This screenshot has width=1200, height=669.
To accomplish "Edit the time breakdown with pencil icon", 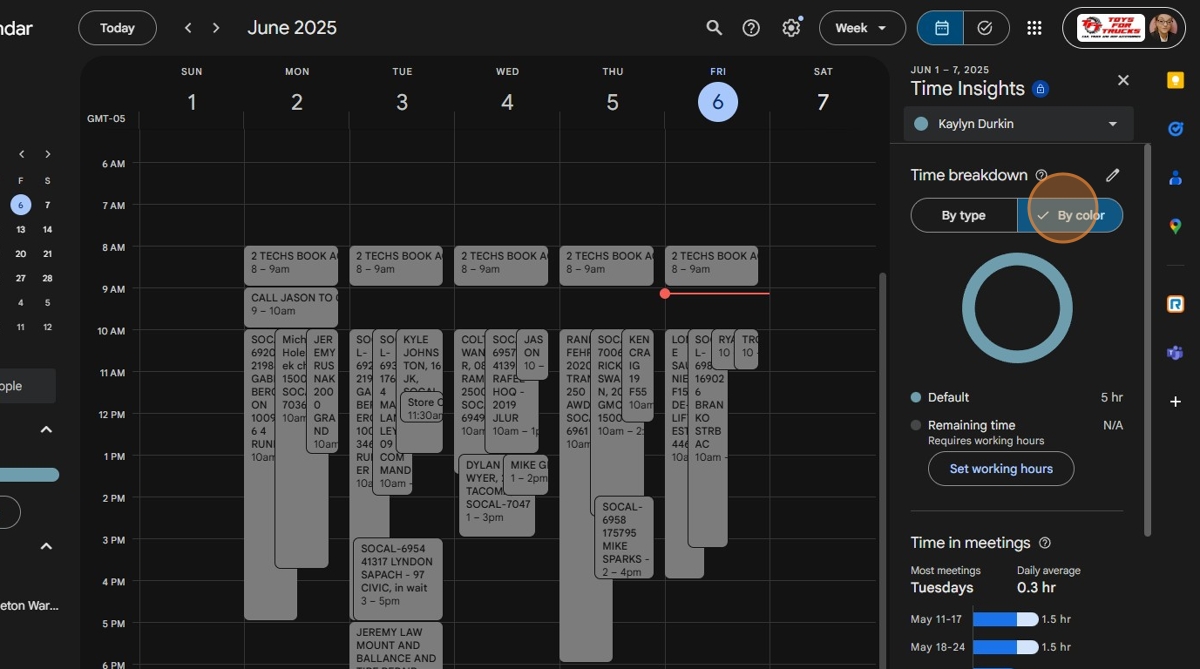I will pos(1113,175).
